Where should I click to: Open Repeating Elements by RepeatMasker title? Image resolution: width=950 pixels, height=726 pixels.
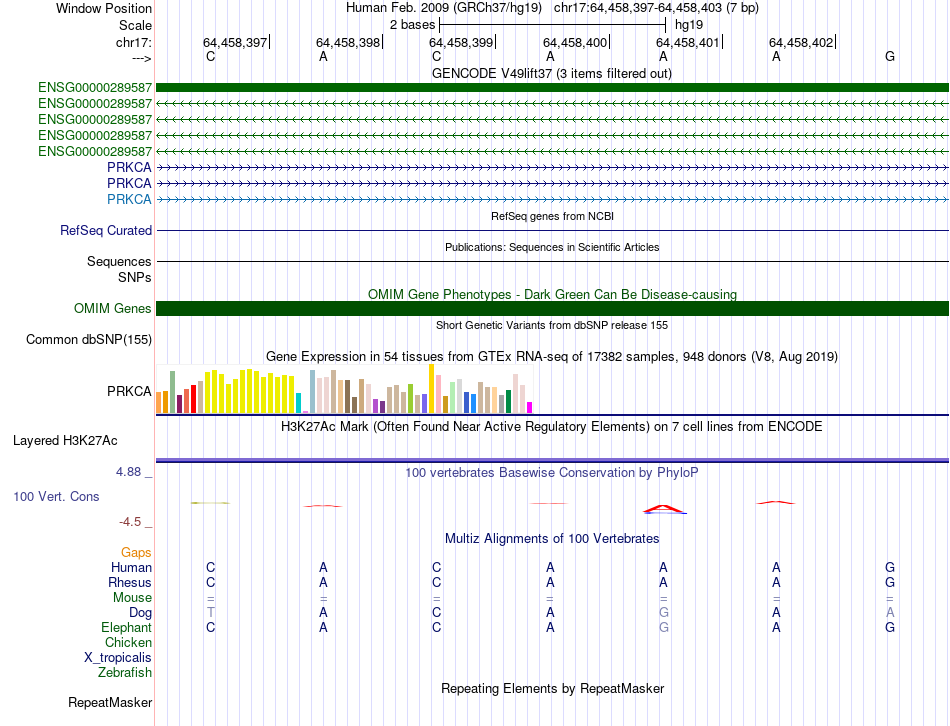tap(553, 689)
